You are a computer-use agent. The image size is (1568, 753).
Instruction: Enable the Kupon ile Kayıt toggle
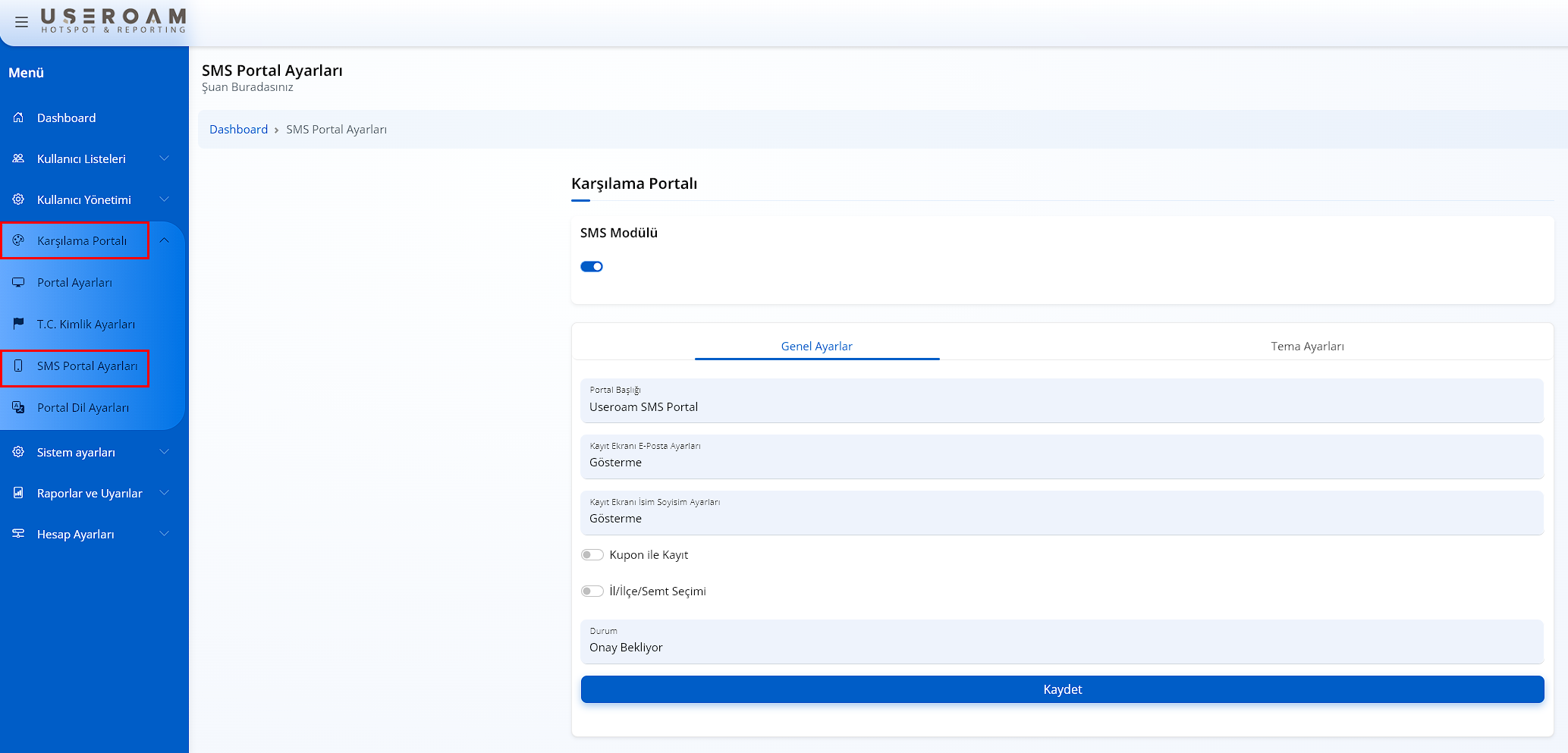click(x=592, y=555)
